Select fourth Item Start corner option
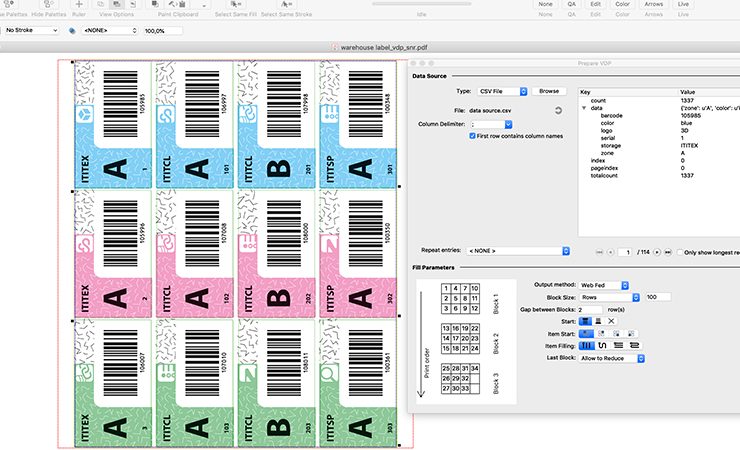Screen dimensions: 740x450 point(631,333)
